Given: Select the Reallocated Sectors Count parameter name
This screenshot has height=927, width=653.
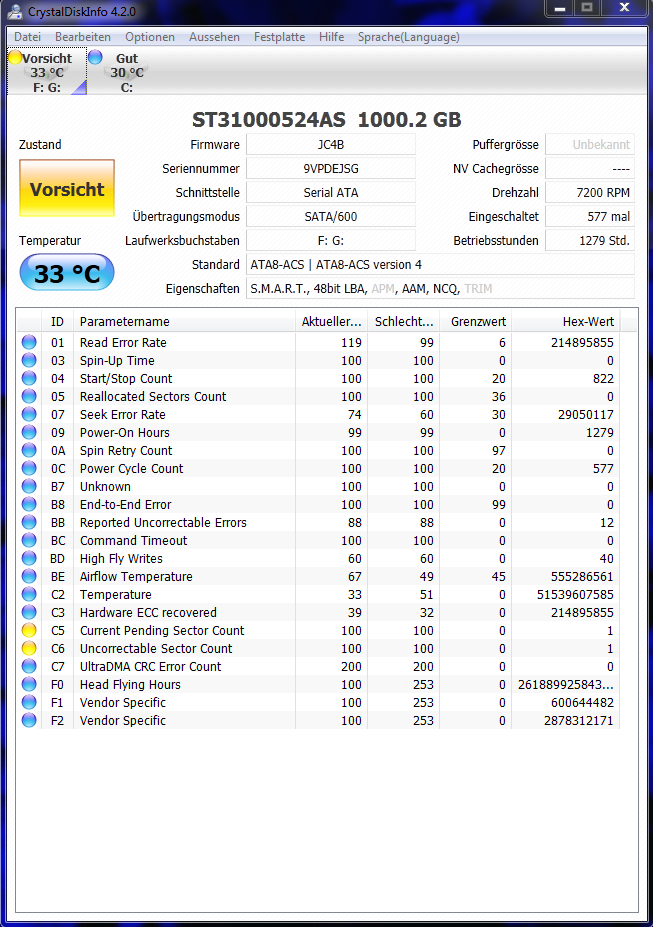Looking at the screenshot, I should tap(153, 396).
